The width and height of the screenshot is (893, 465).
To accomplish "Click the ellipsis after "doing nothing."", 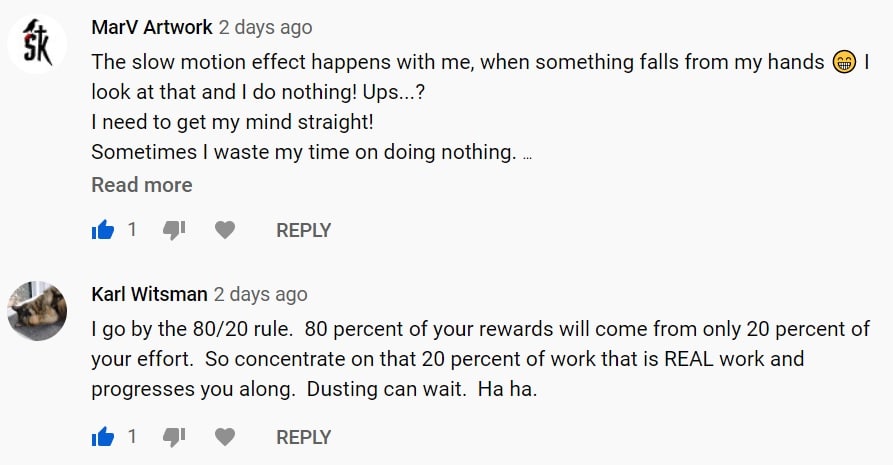I will [527, 154].
